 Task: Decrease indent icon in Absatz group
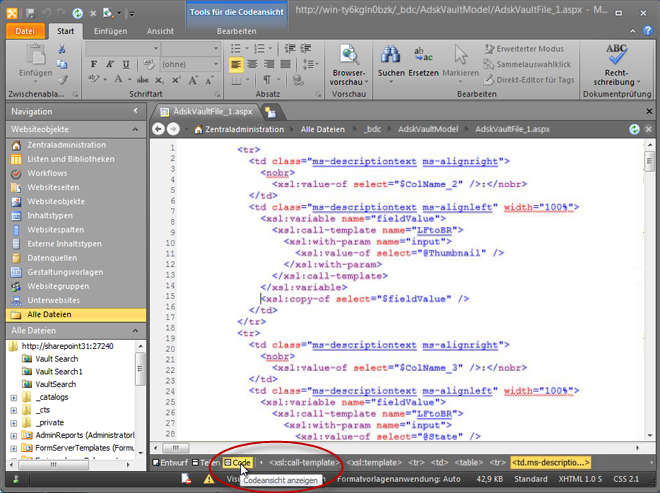coord(290,48)
